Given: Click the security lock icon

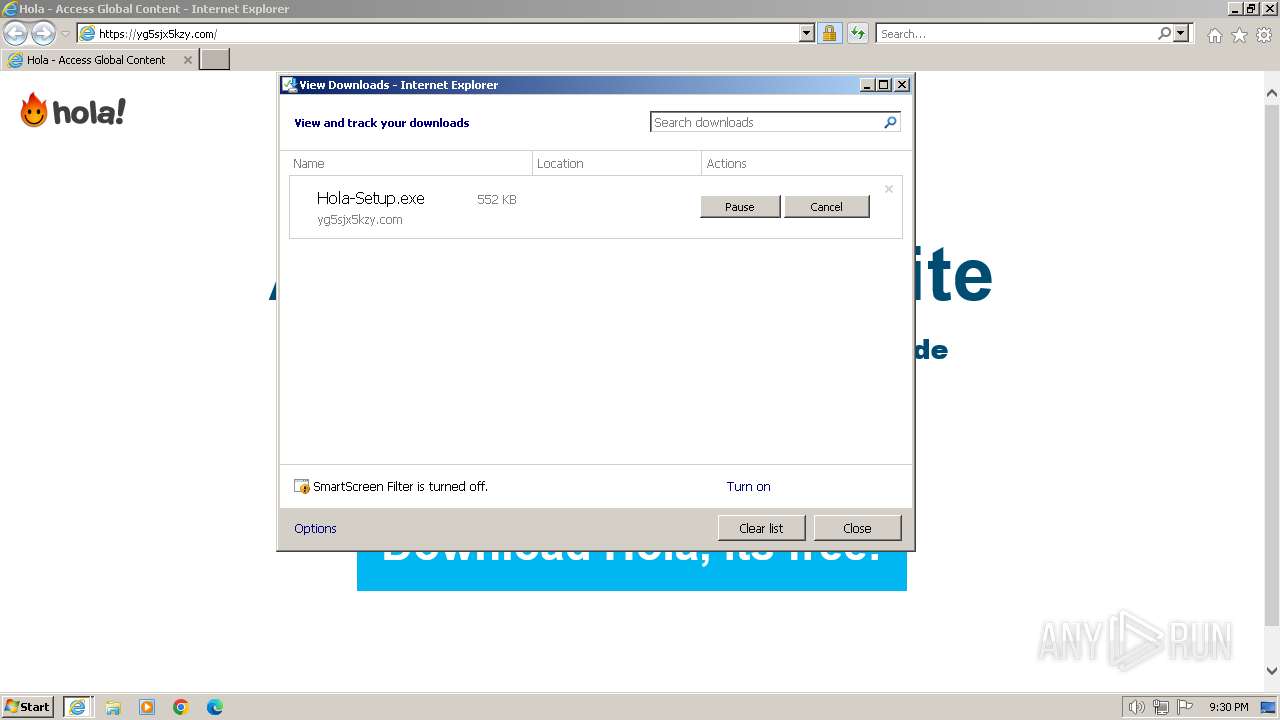Looking at the screenshot, I should tap(829, 33).
